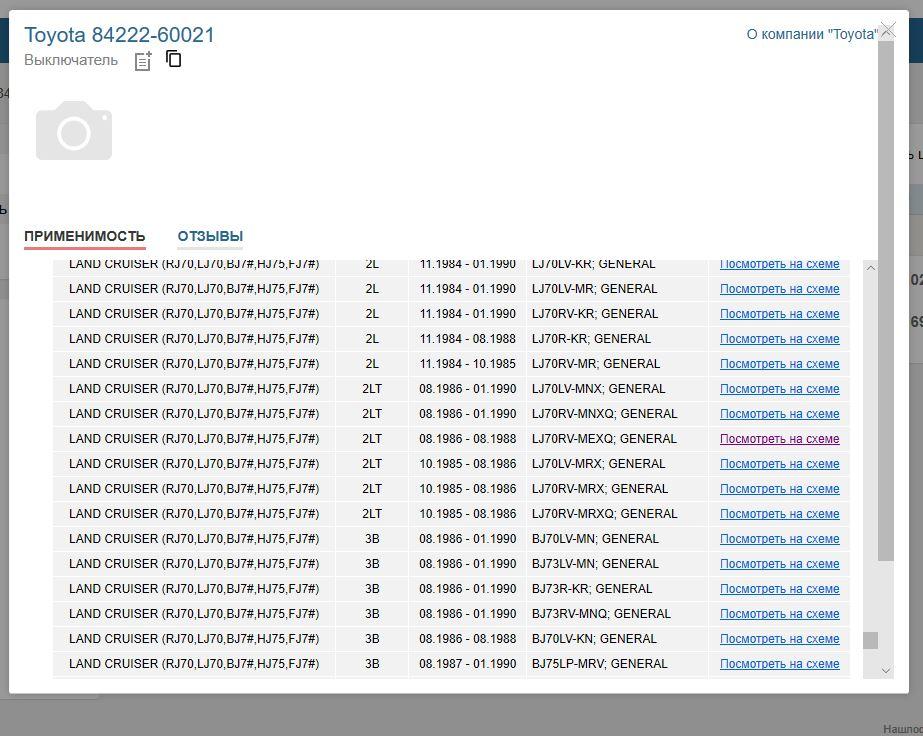Close the Toyota 84222-60021 dialog
Screen dimensions: 923x736
click(x=887, y=30)
